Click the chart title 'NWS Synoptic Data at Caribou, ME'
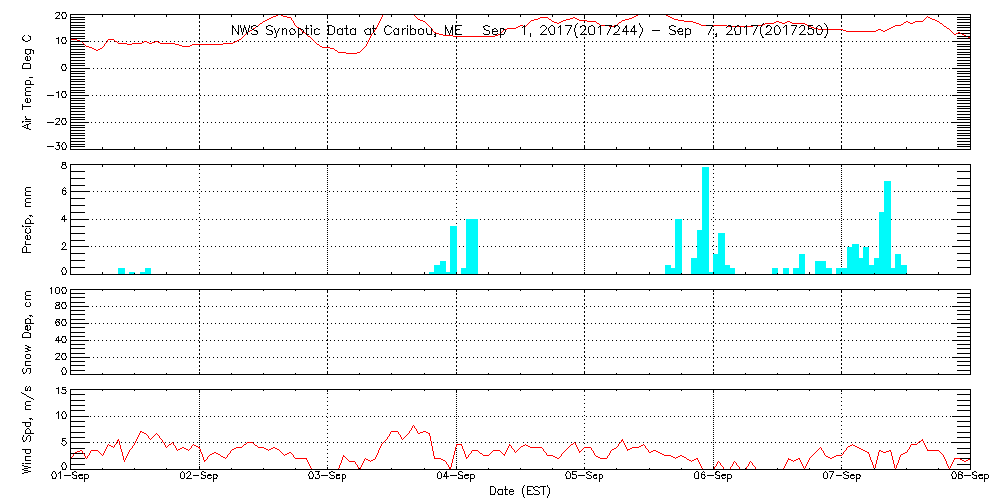The height and width of the screenshot is (500, 1000). (347, 31)
